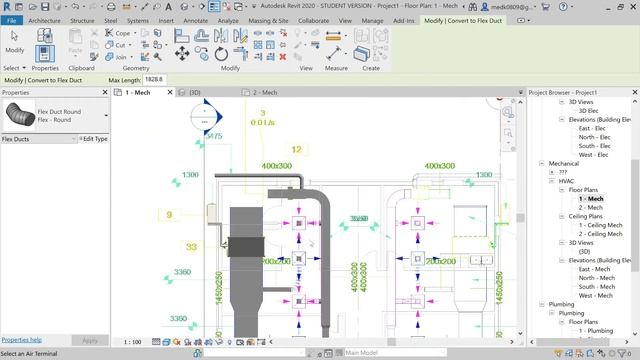640x360 pixels.
Task: Select 2 - Ceiling Mech in Project Browser
Action: (x=600, y=234)
